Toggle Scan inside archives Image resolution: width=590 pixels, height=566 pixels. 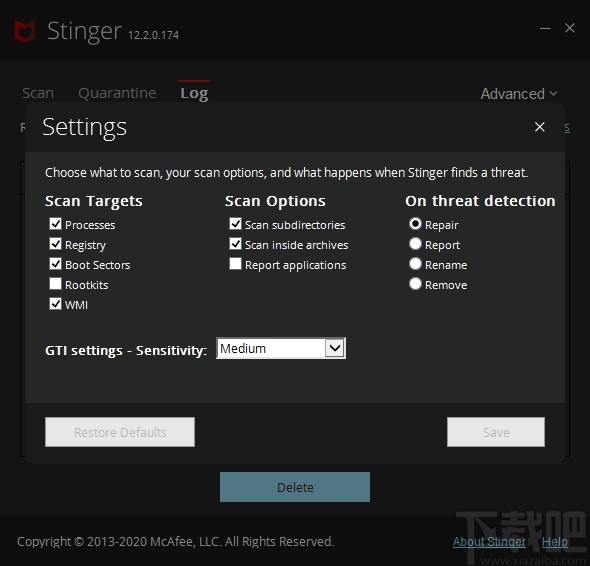236,244
